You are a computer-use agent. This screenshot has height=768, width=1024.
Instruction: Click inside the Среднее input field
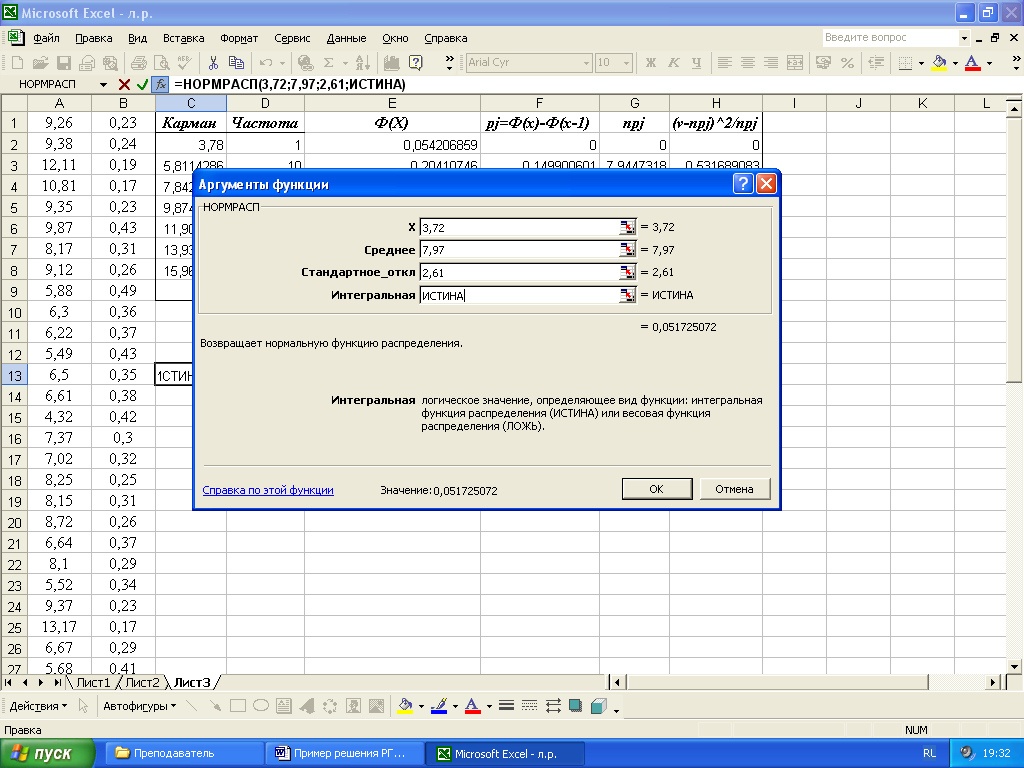pos(519,249)
